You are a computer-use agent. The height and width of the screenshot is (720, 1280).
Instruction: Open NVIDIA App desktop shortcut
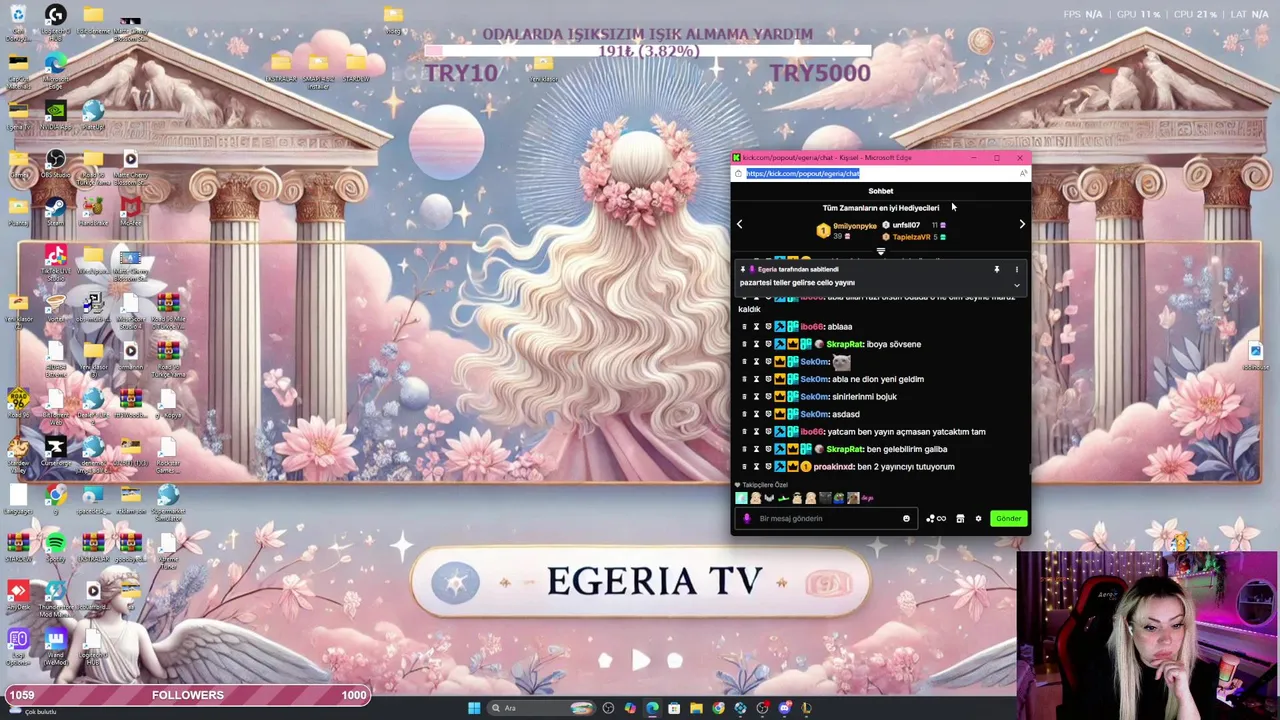click(55, 116)
